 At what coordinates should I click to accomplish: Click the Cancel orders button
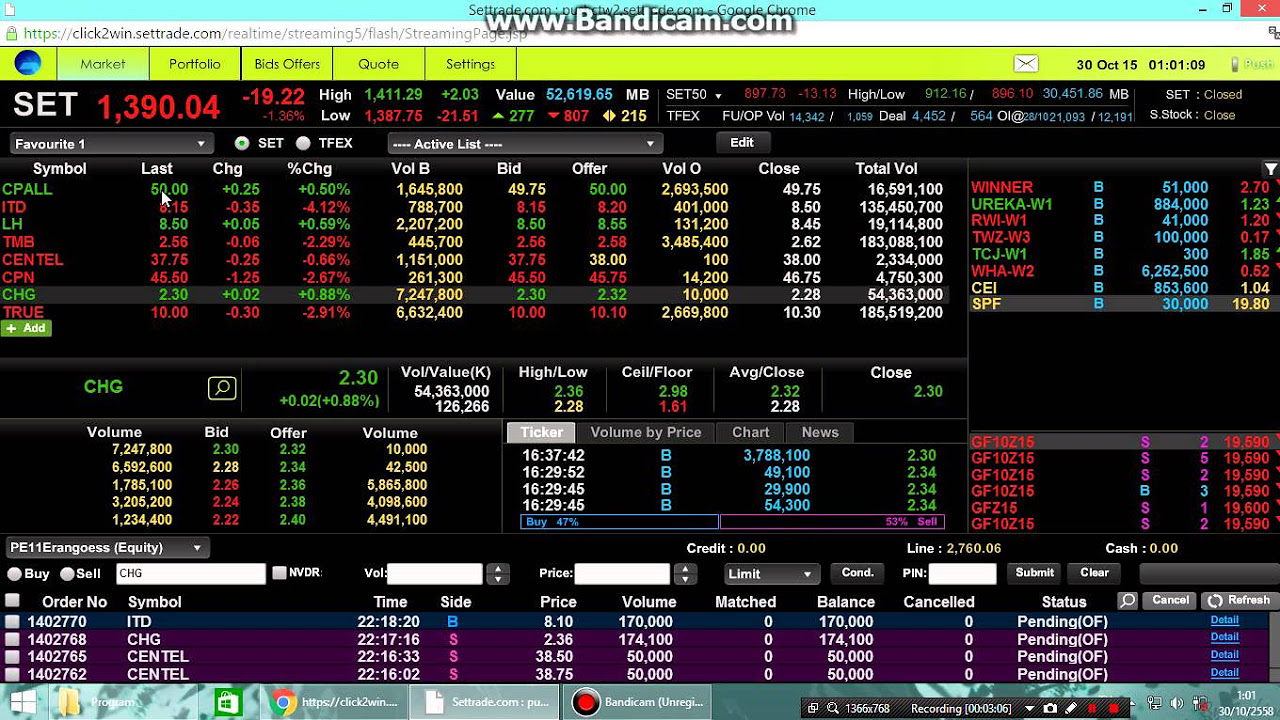1170,601
